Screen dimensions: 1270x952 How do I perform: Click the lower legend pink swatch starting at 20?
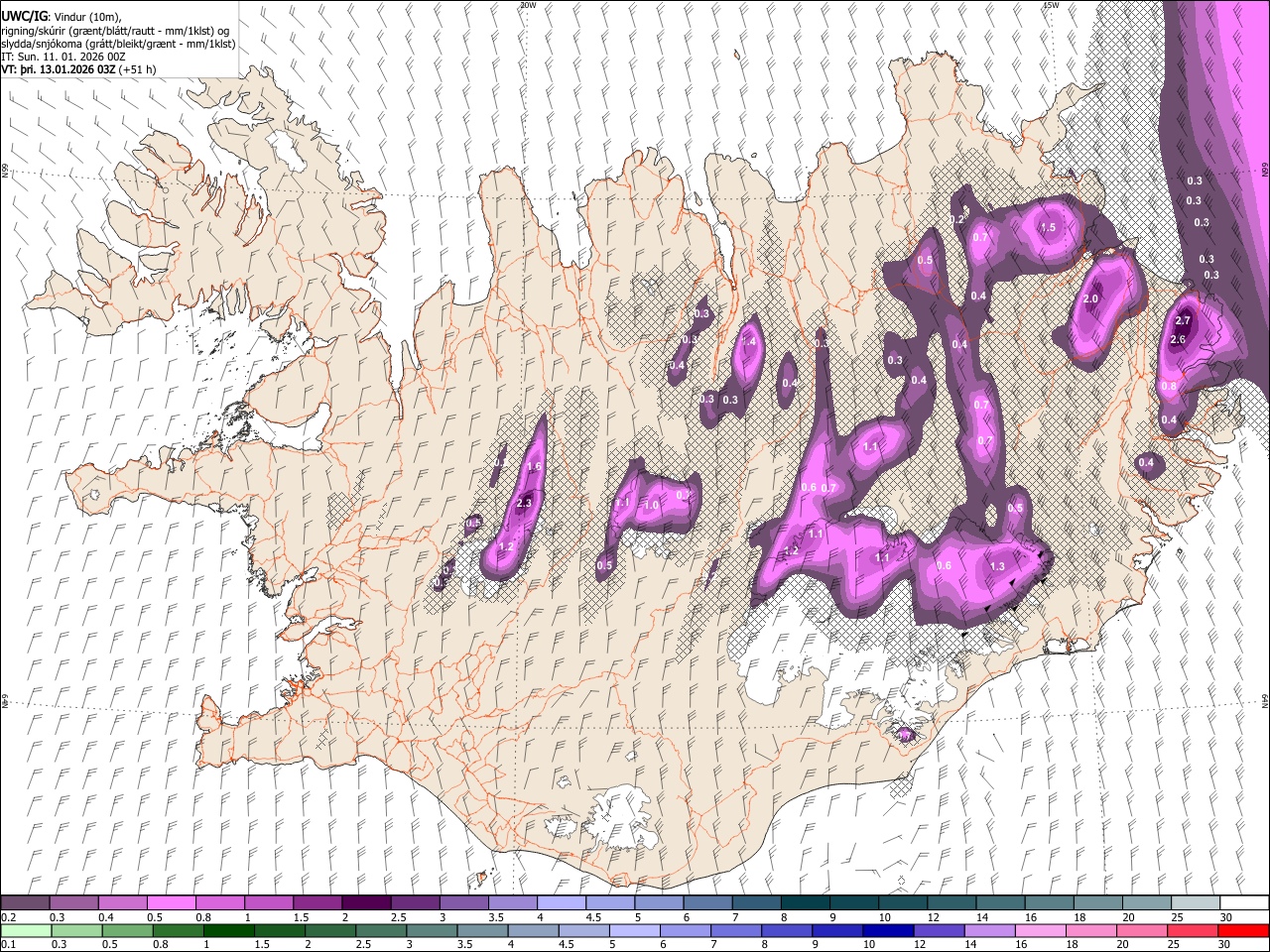pos(1141,931)
